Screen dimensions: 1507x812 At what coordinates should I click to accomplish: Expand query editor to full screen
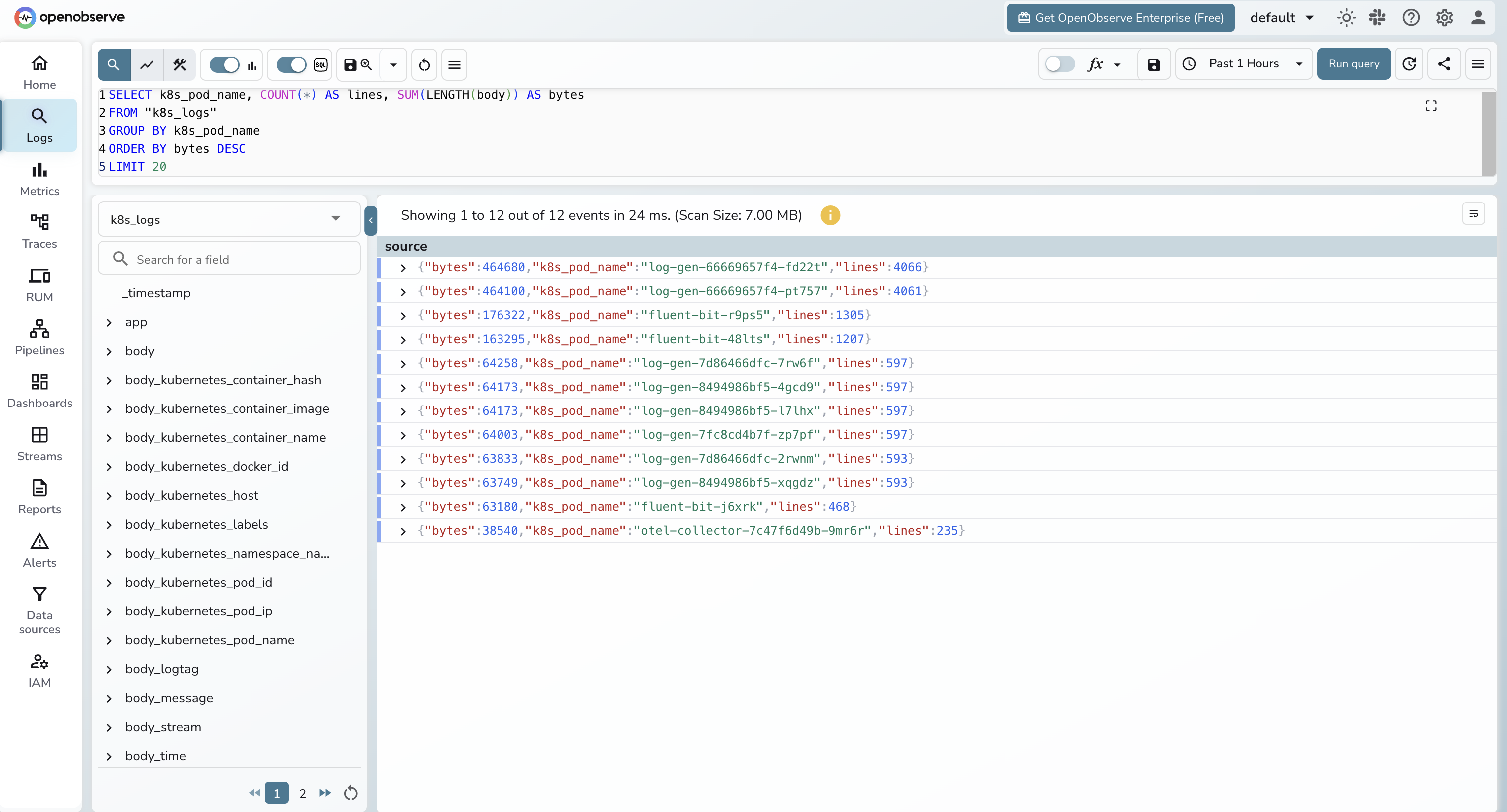[x=1431, y=106]
